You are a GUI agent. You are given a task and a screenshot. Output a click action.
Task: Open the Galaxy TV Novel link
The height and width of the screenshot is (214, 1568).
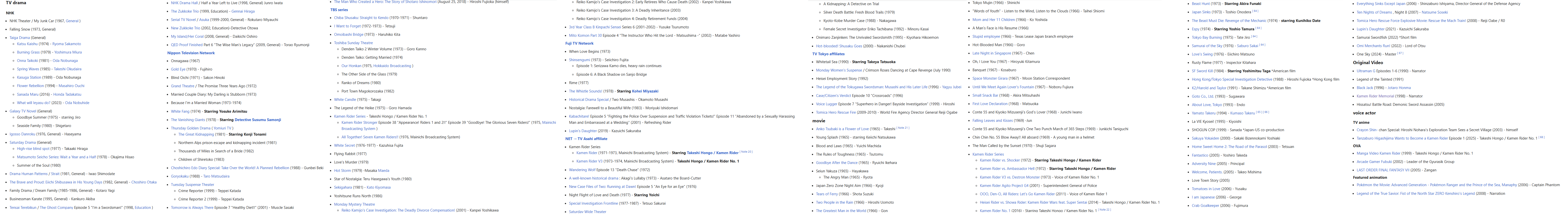coord(22,111)
